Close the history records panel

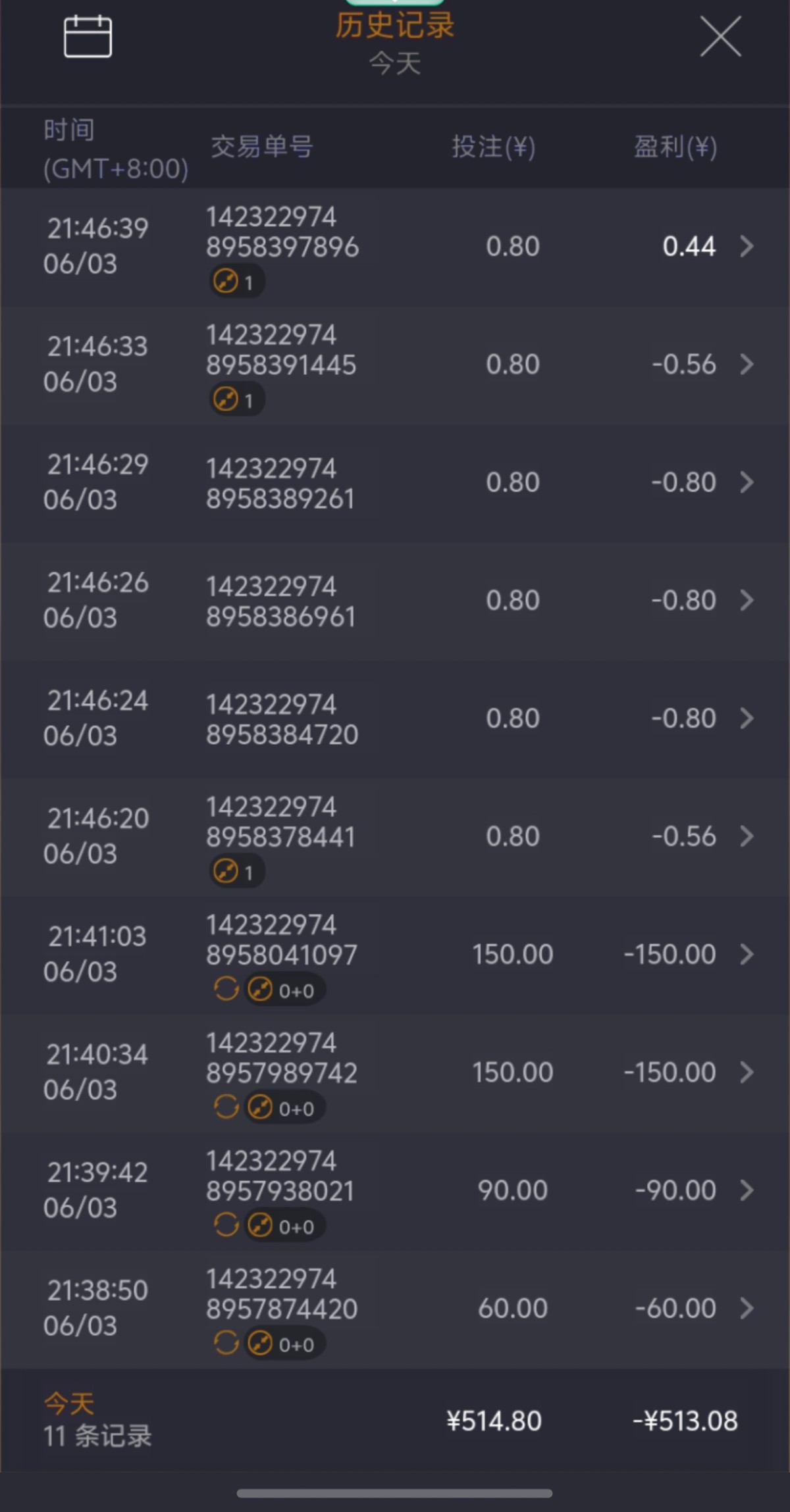[x=720, y=37]
